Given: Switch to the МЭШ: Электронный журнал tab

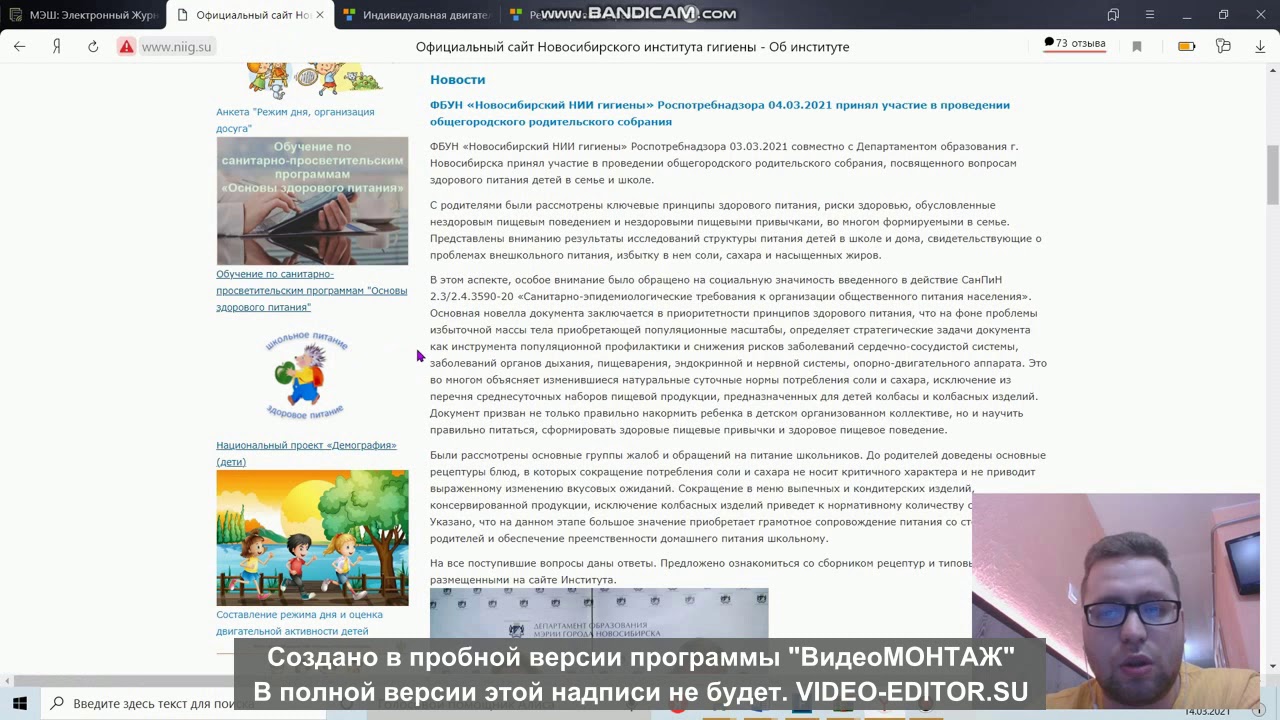Looking at the screenshot, I should point(83,15).
